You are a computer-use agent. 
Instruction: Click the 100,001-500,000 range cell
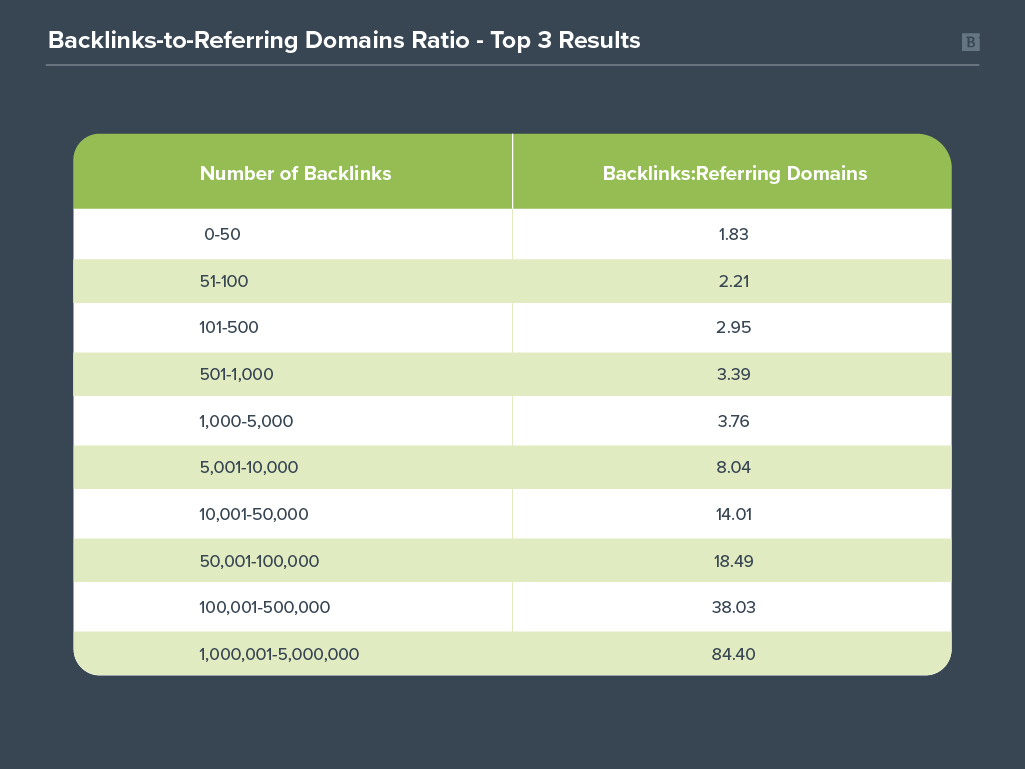coord(265,607)
